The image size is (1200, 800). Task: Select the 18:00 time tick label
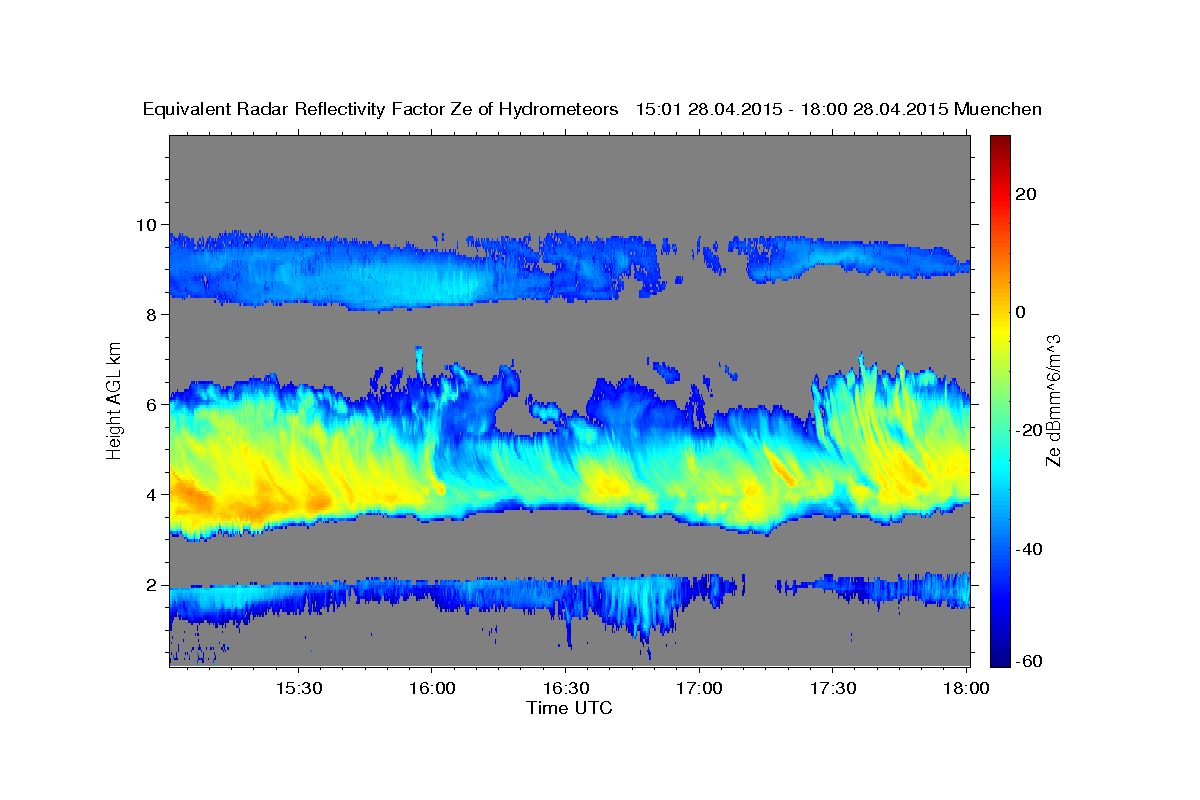tap(965, 688)
